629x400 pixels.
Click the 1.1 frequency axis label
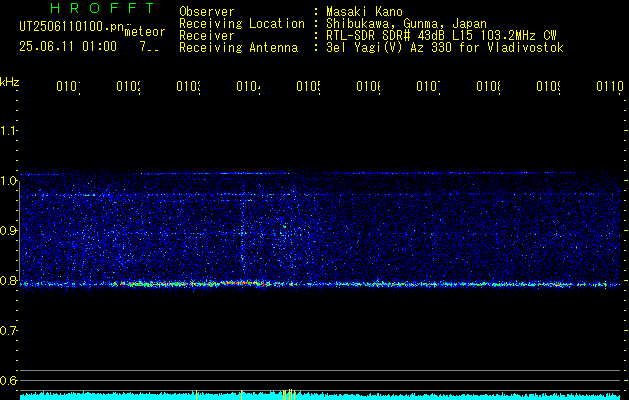[x=8, y=130]
